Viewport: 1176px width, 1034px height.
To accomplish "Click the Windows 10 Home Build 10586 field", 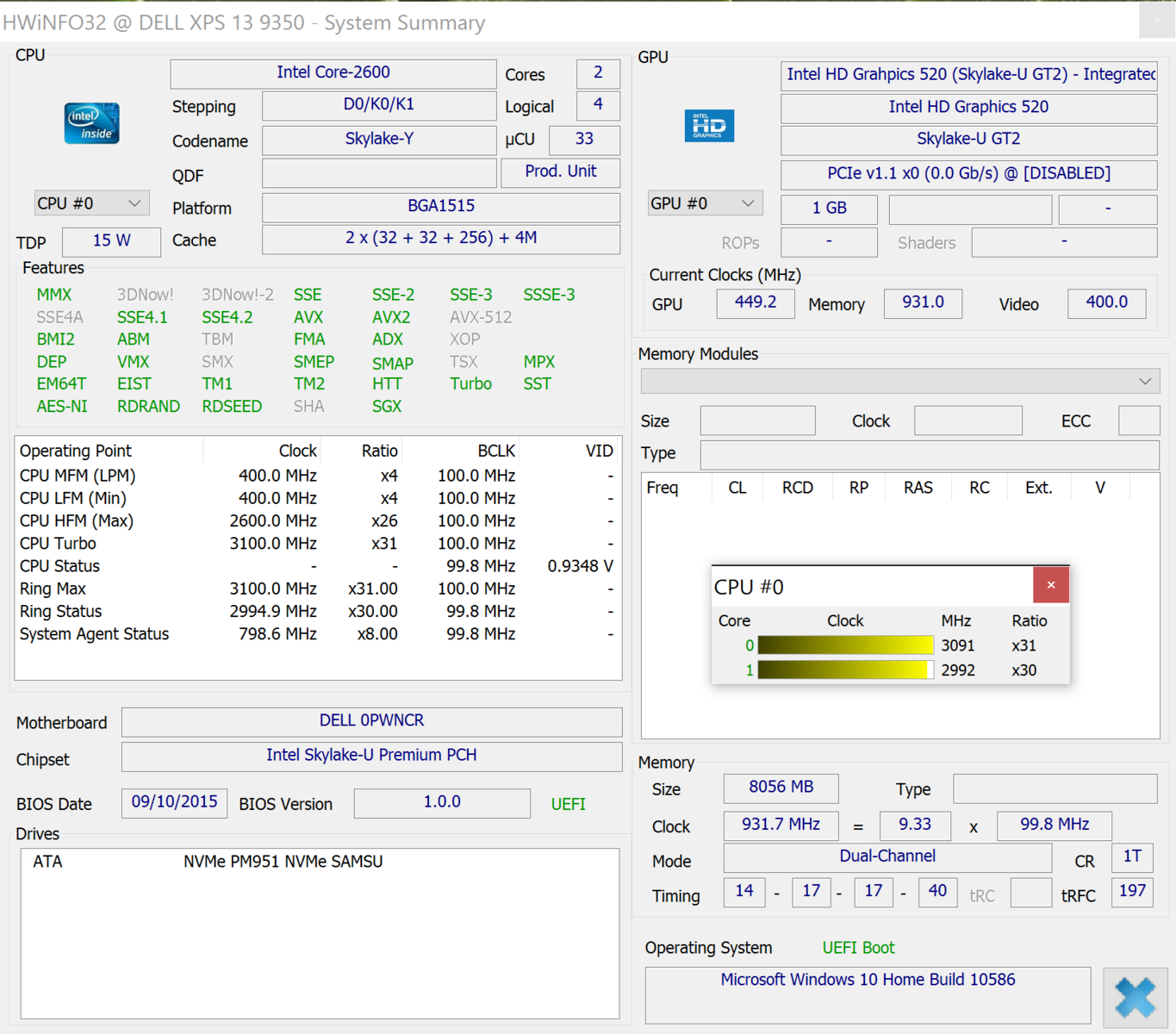I will click(868, 995).
